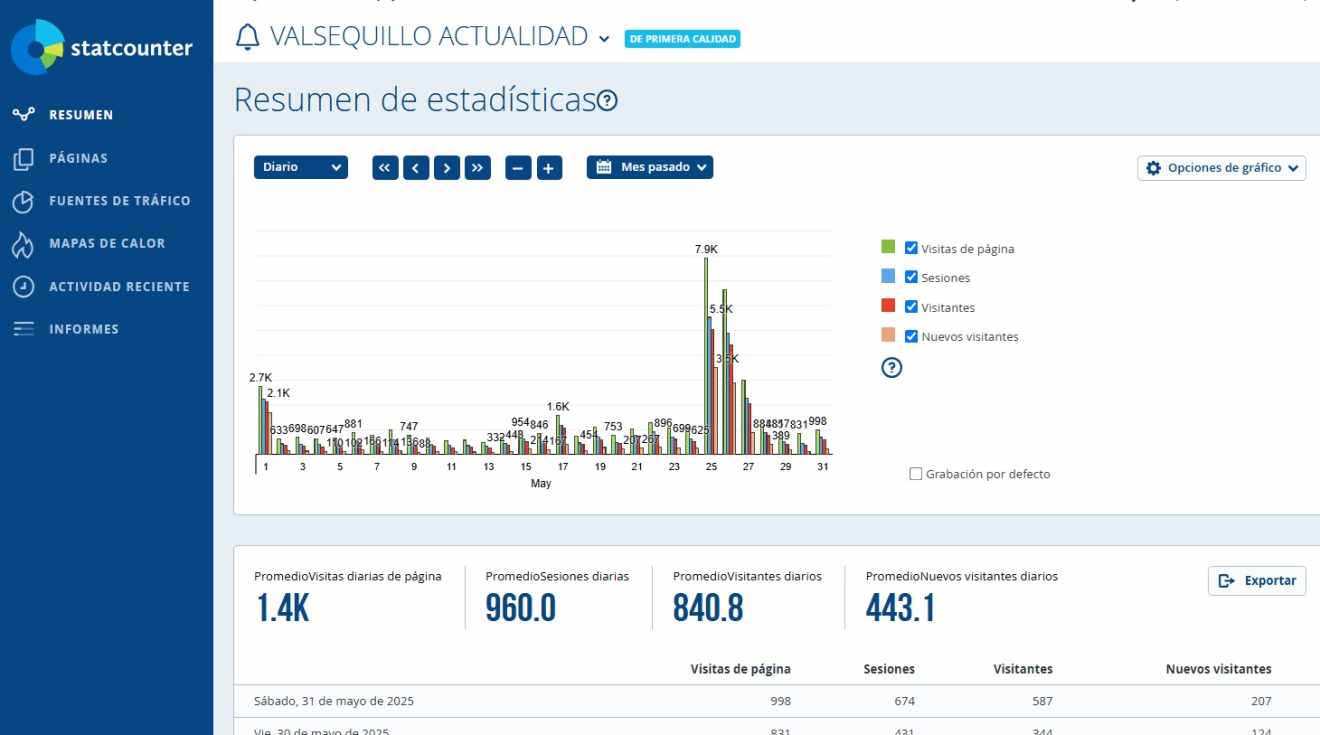Open the Informes sidebar section

click(x=84, y=329)
